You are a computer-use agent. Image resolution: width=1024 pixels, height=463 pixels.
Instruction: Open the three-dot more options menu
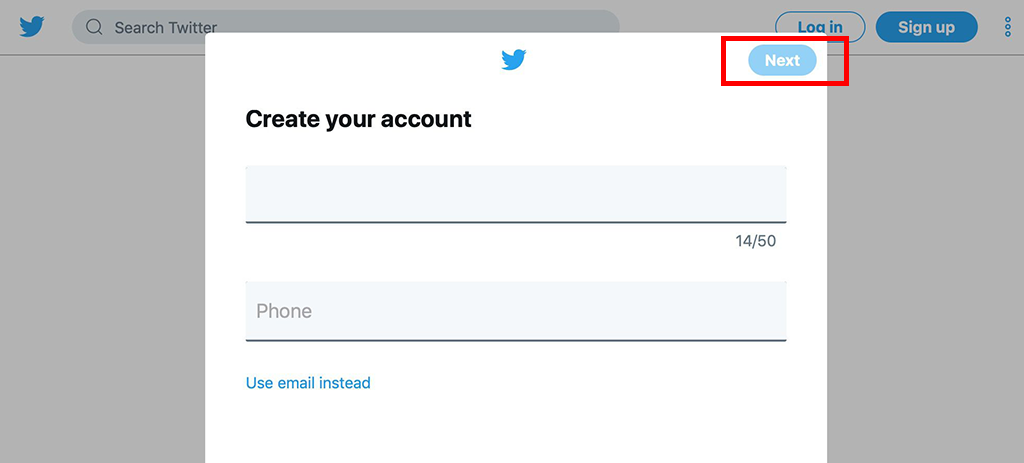click(1007, 27)
